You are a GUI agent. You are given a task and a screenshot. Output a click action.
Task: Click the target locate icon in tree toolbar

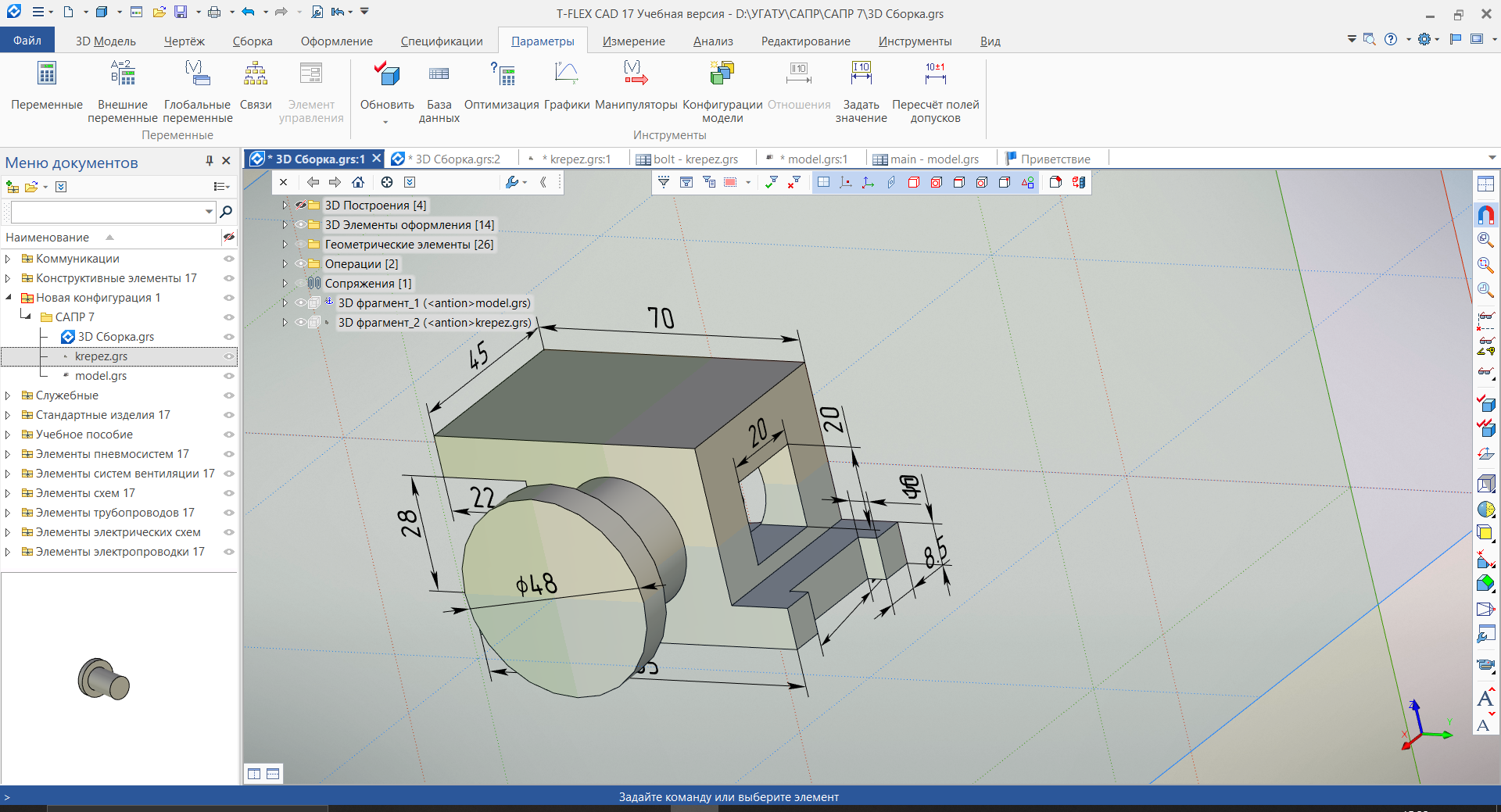click(387, 182)
